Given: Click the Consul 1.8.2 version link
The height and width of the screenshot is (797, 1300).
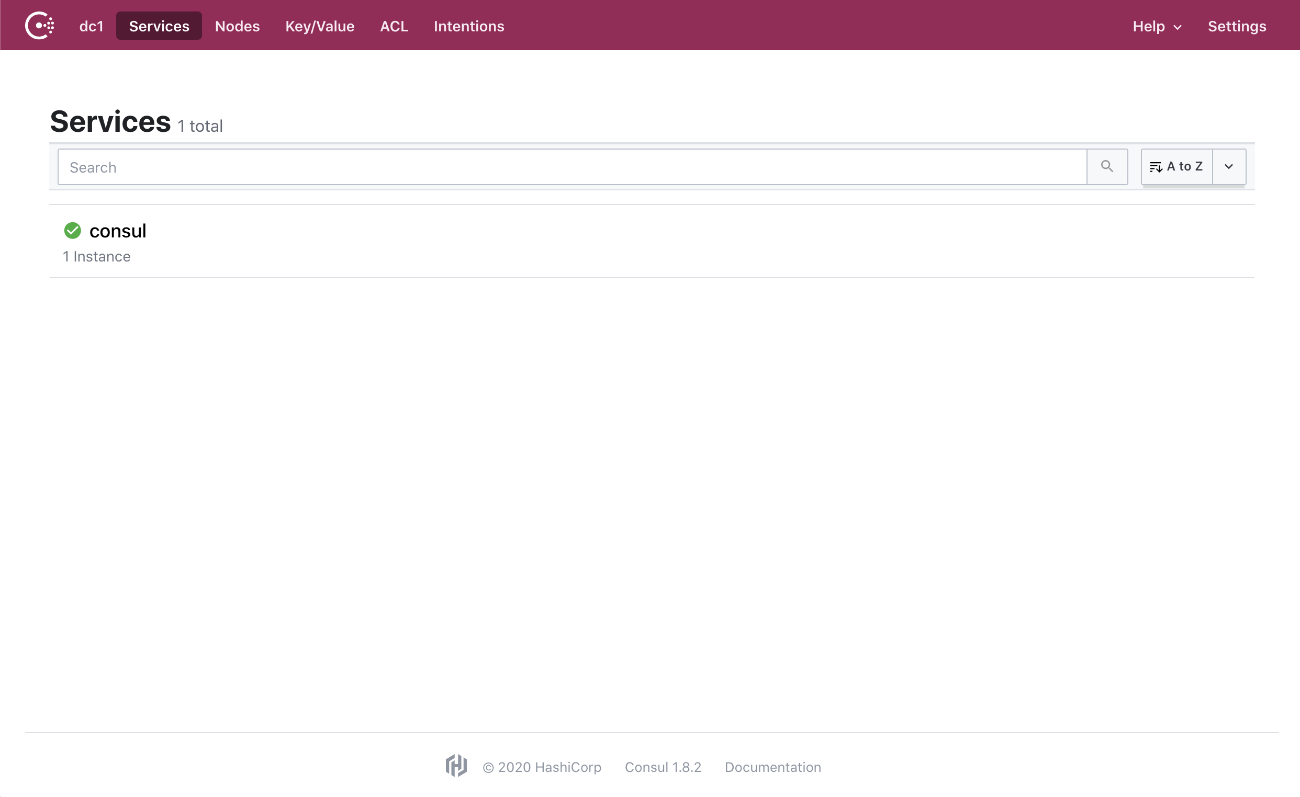Looking at the screenshot, I should tap(663, 767).
